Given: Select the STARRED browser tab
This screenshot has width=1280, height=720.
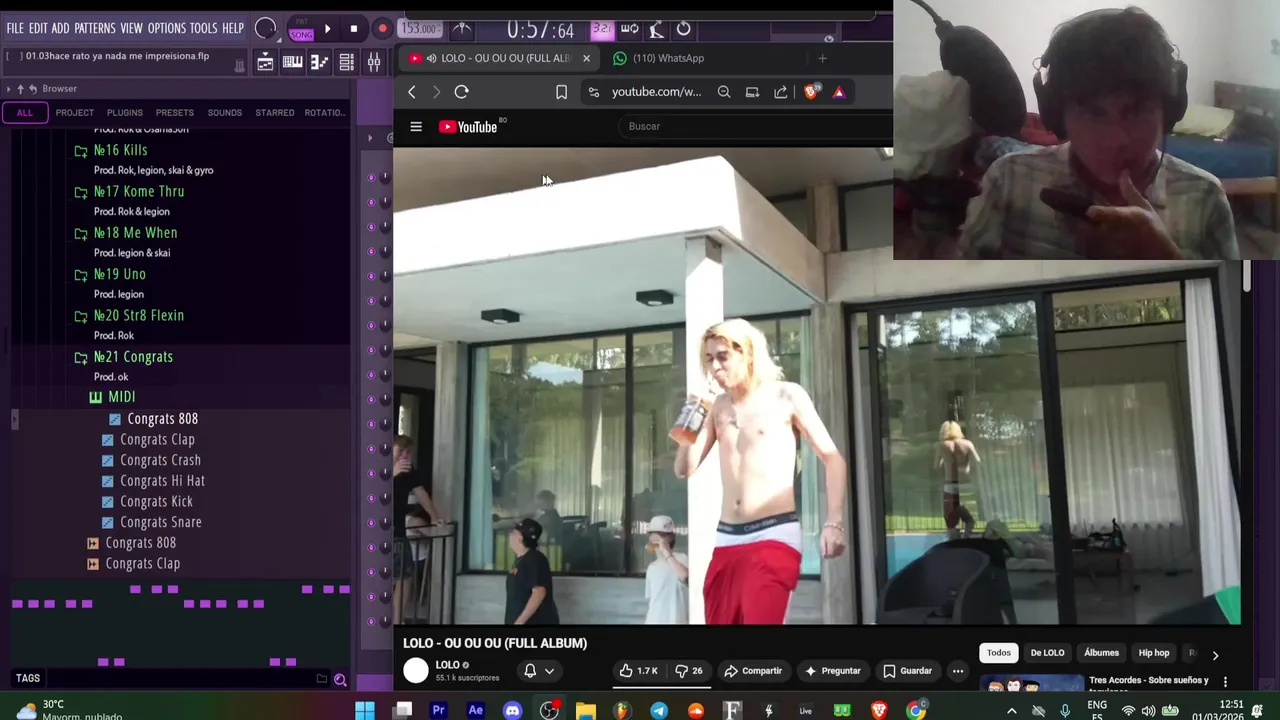Looking at the screenshot, I should click(274, 113).
